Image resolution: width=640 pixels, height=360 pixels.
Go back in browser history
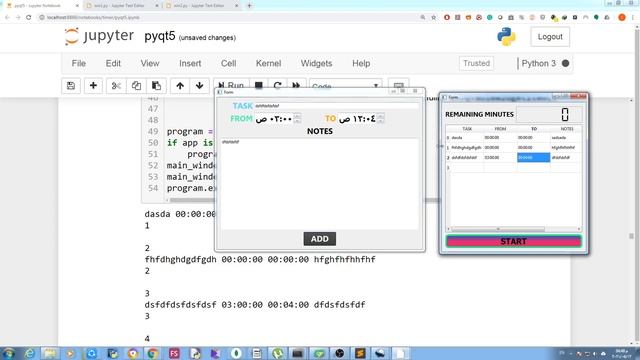pyautogui.click(x=7, y=18)
